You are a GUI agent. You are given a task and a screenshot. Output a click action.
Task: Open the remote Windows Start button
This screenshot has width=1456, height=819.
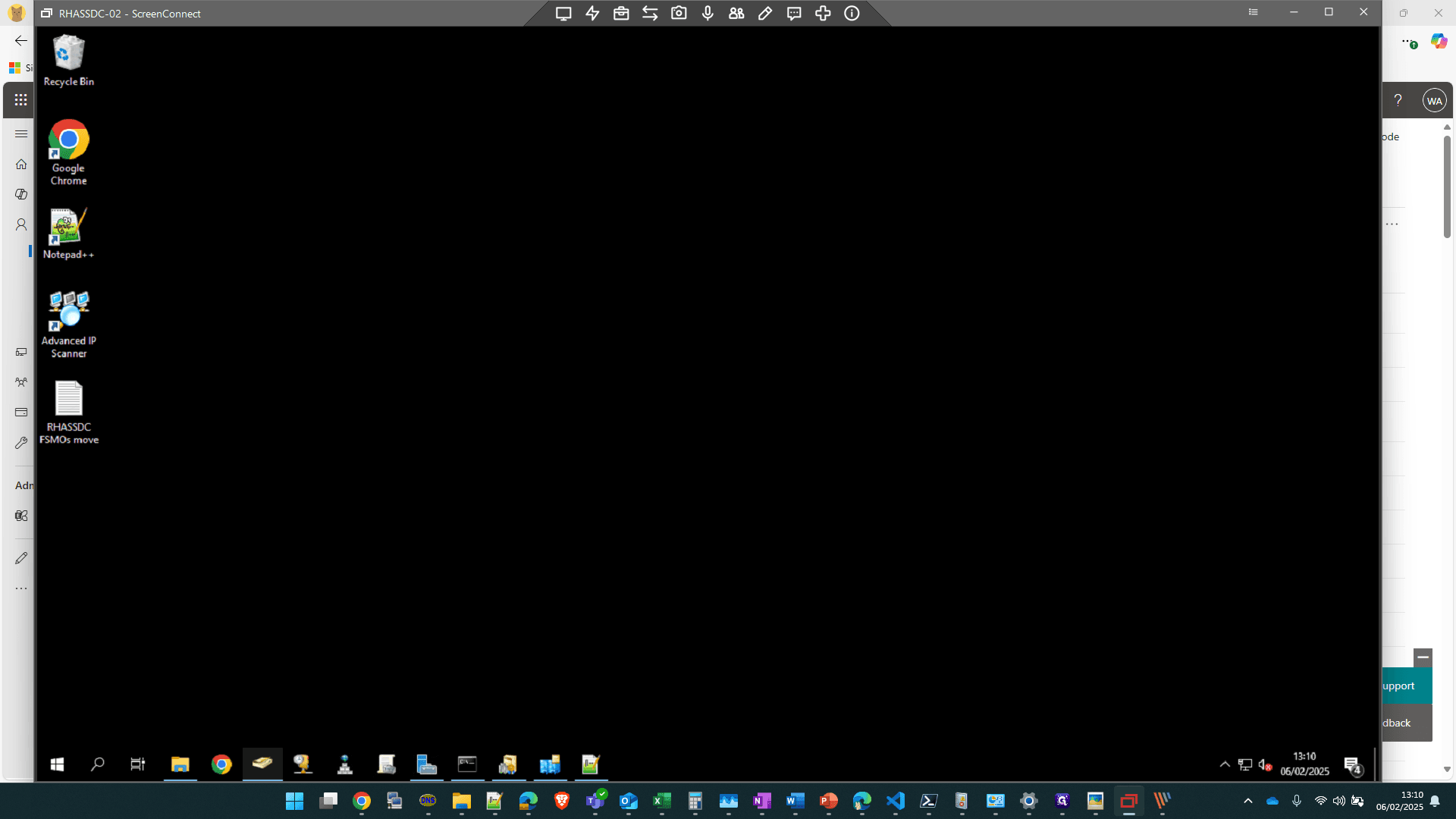pos(57,764)
